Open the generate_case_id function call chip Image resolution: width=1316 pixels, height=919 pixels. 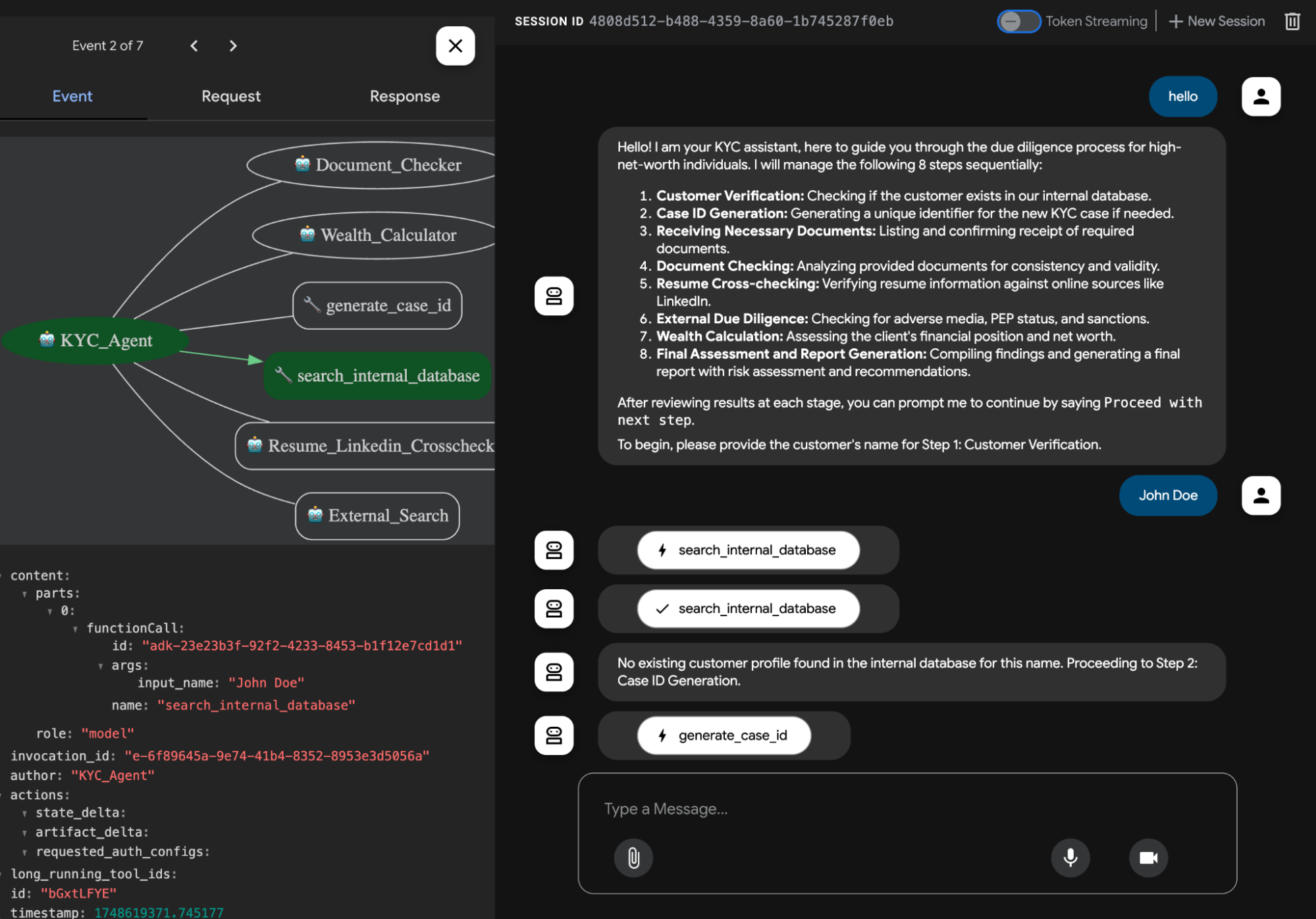point(724,735)
